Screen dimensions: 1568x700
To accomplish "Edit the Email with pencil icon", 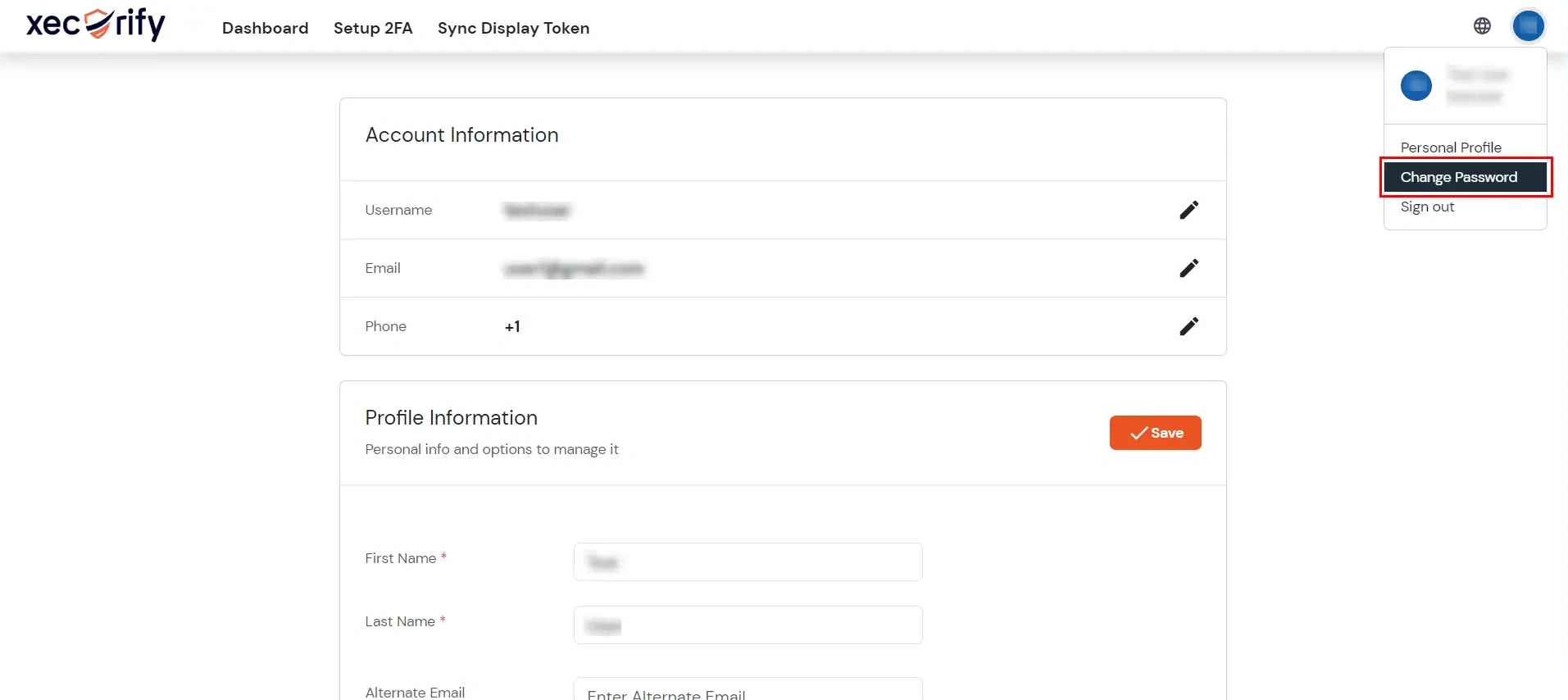I will 1188,268.
